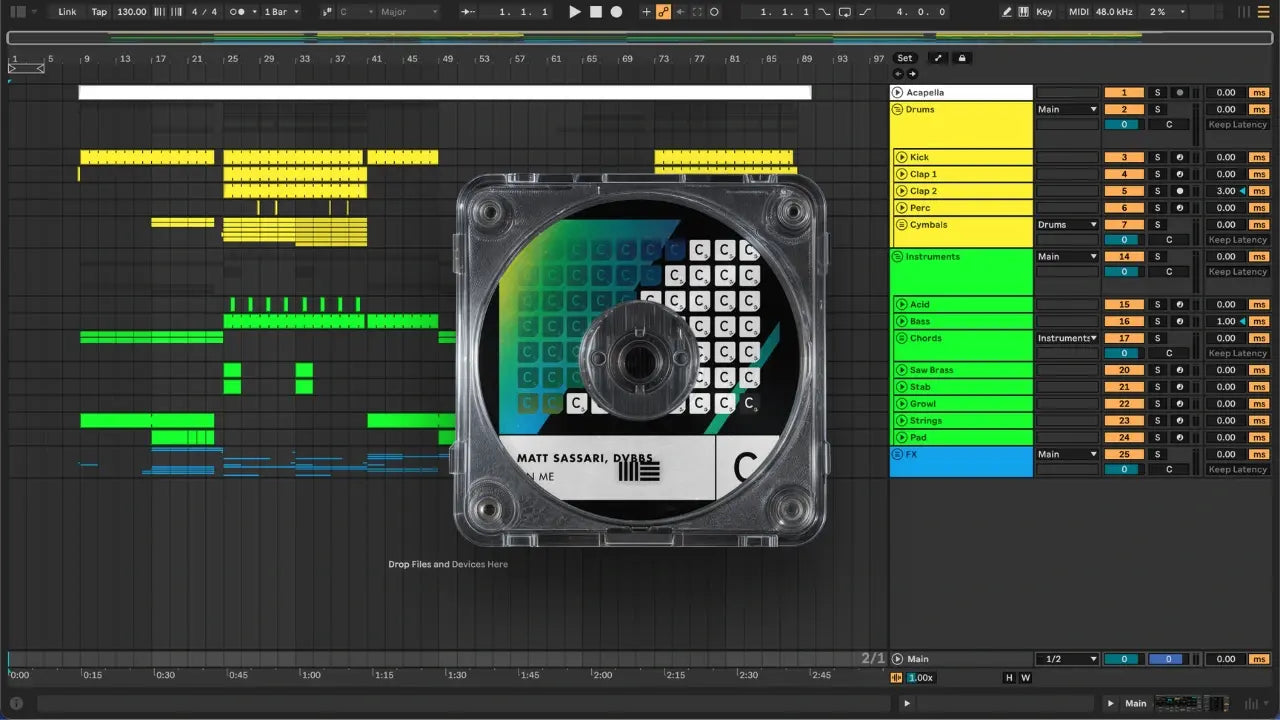Click the Main track play icon
Image resolution: width=1280 pixels, height=720 pixels.
click(898, 659)
